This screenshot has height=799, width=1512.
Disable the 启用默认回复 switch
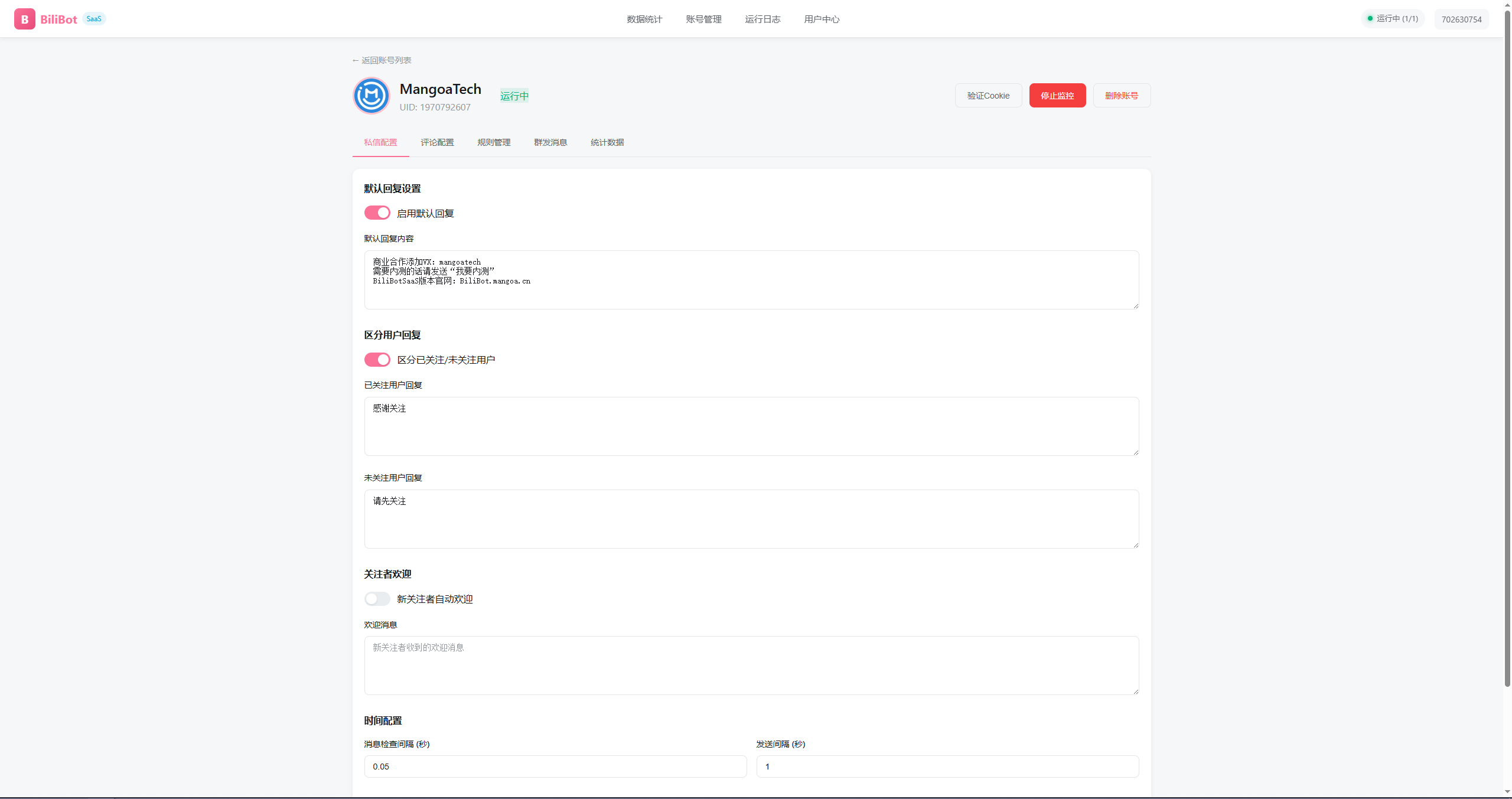(377, 213)
